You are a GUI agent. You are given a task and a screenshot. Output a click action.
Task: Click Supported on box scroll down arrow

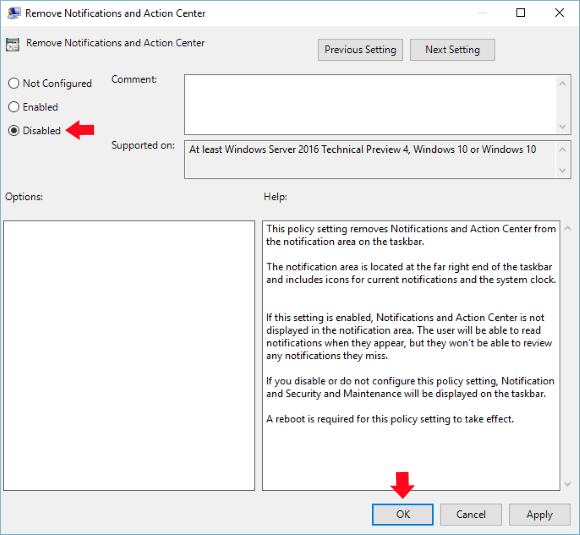563,171
